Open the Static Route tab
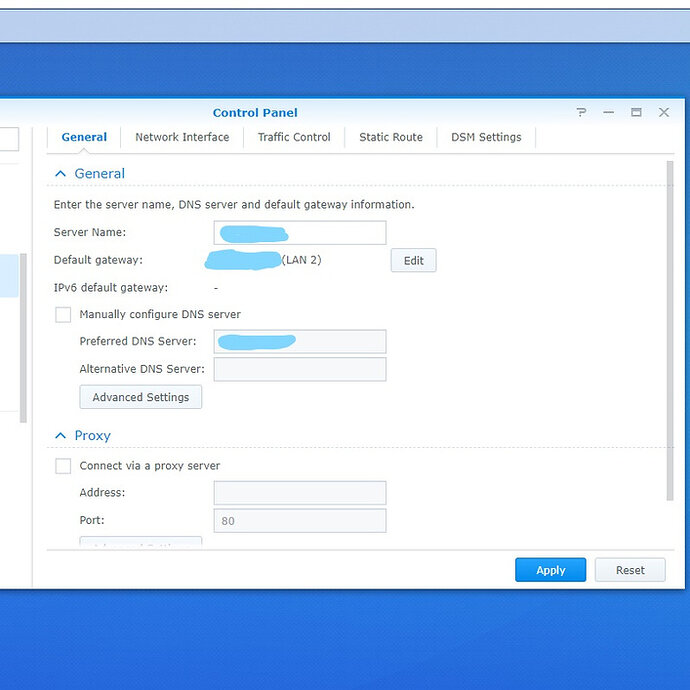690x690 pixels. (x=391, y=137)
